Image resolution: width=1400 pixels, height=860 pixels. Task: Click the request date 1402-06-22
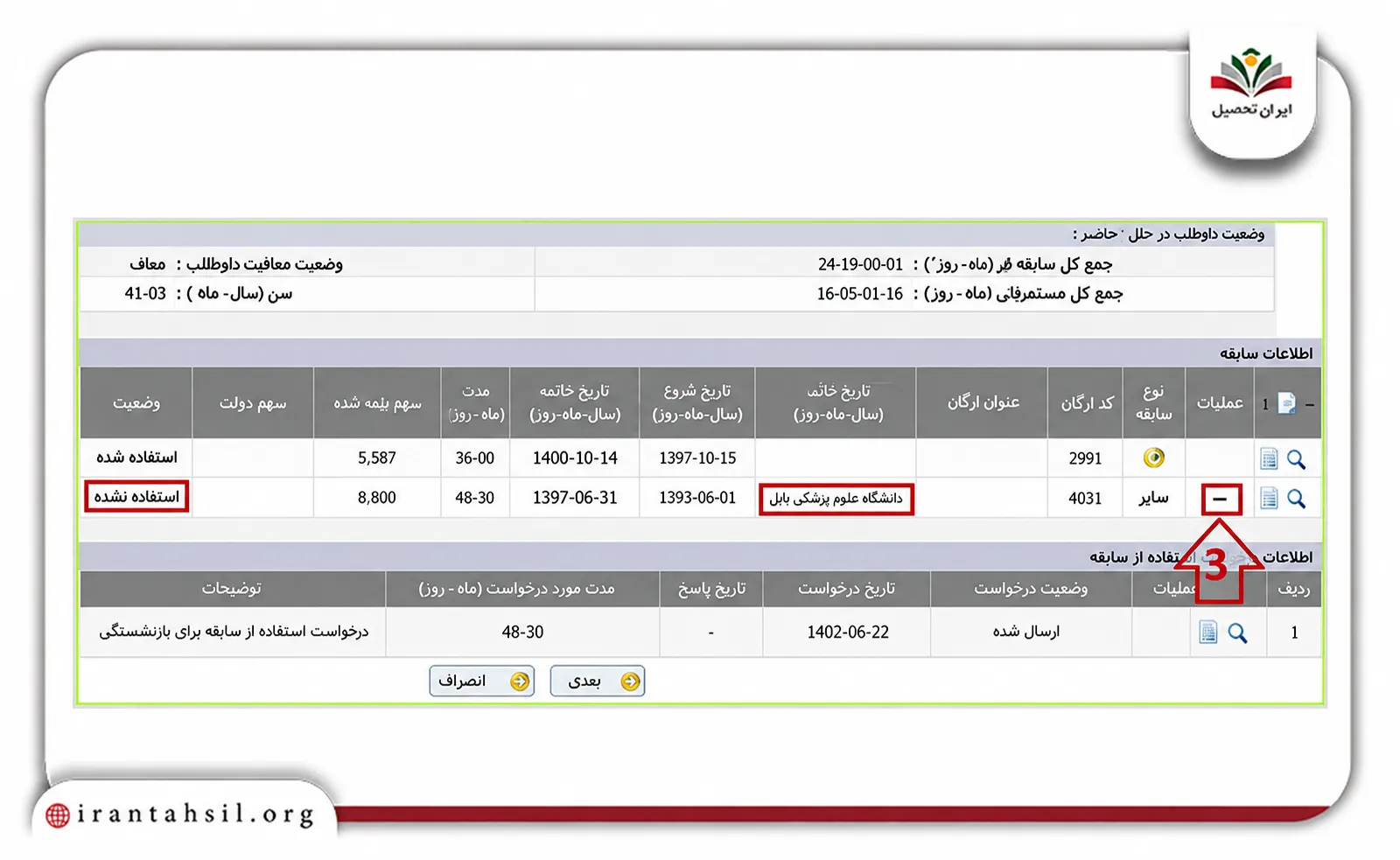(848, 632)
